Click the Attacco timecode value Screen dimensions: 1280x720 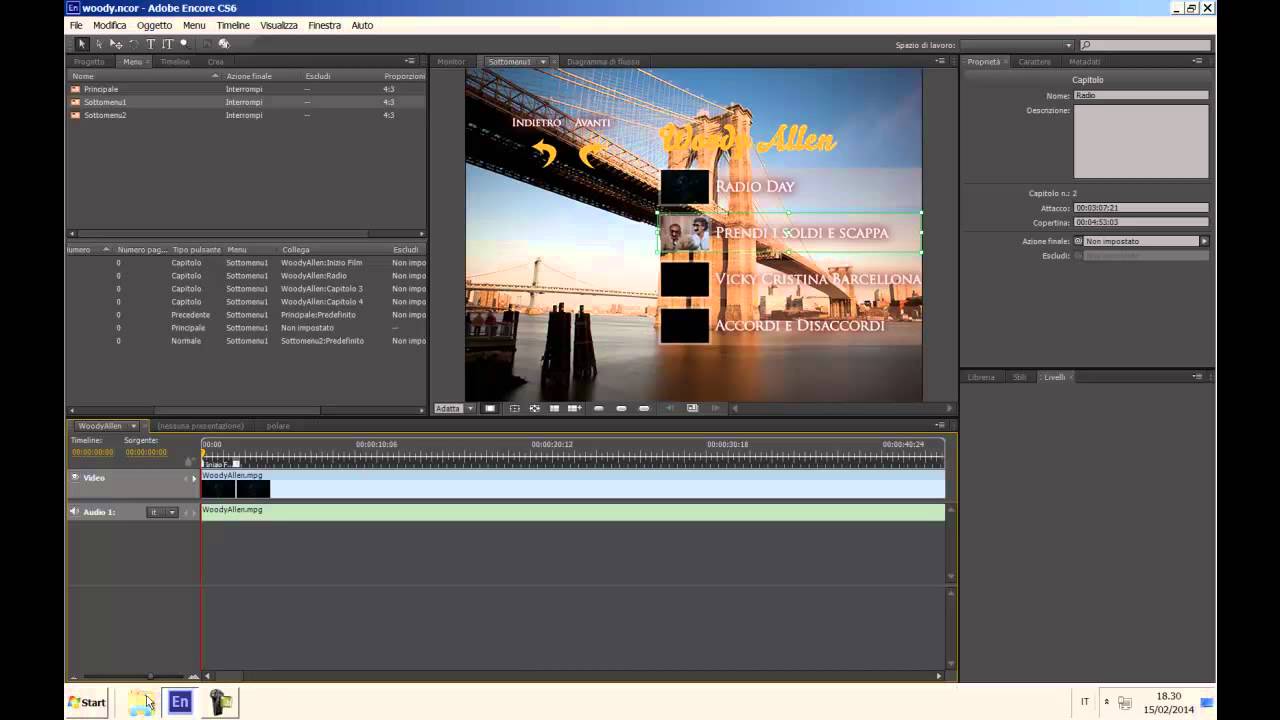tap(1141, 208)
